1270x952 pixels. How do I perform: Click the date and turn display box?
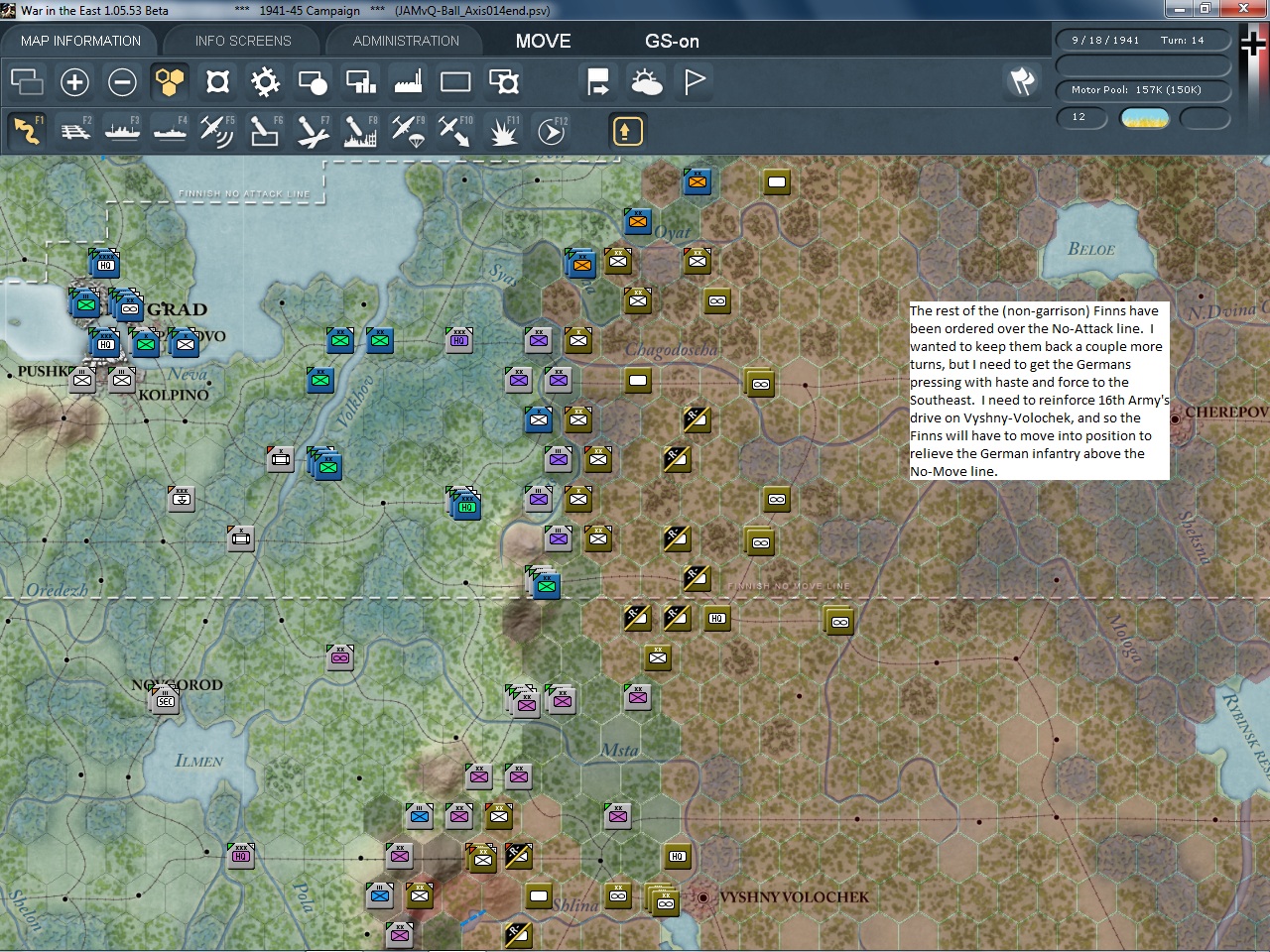[x=1143, y=41]
